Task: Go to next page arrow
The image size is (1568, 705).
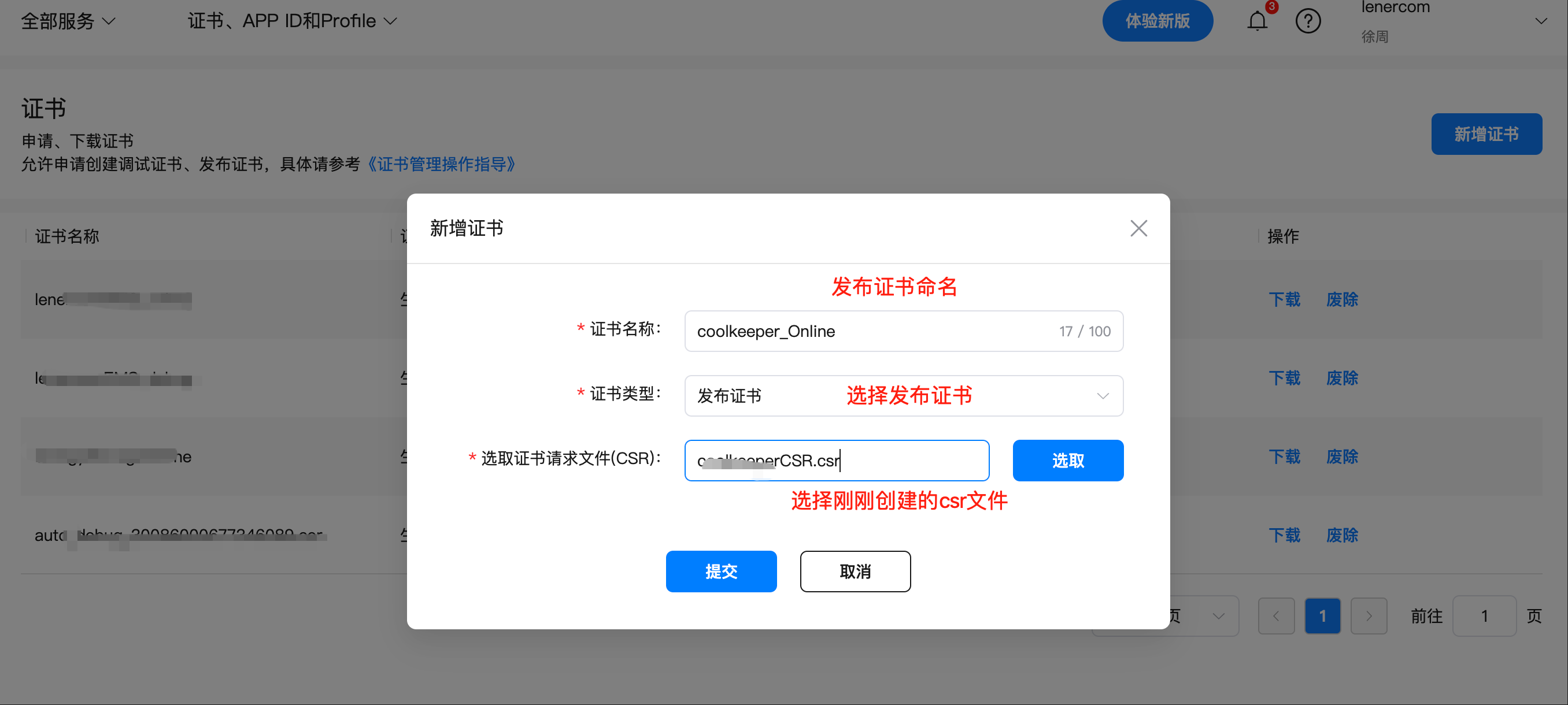Action: coord(1369,615)
